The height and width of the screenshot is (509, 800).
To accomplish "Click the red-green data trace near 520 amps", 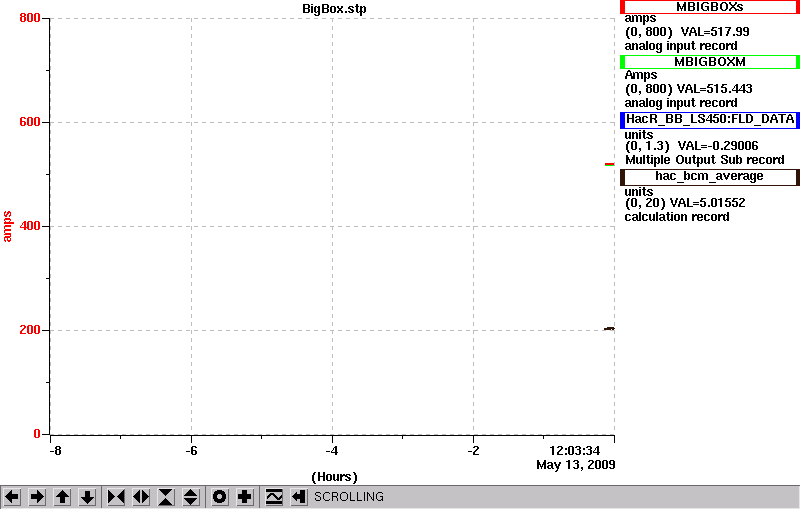I will tap(610, 164).
